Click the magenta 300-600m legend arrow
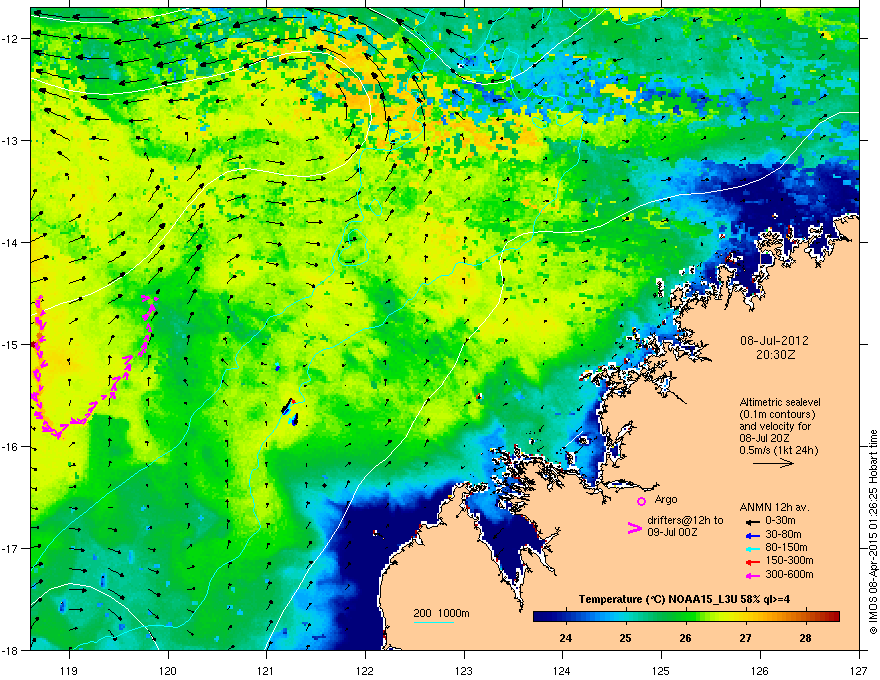The image size is (880, 680). pos(751,575)
